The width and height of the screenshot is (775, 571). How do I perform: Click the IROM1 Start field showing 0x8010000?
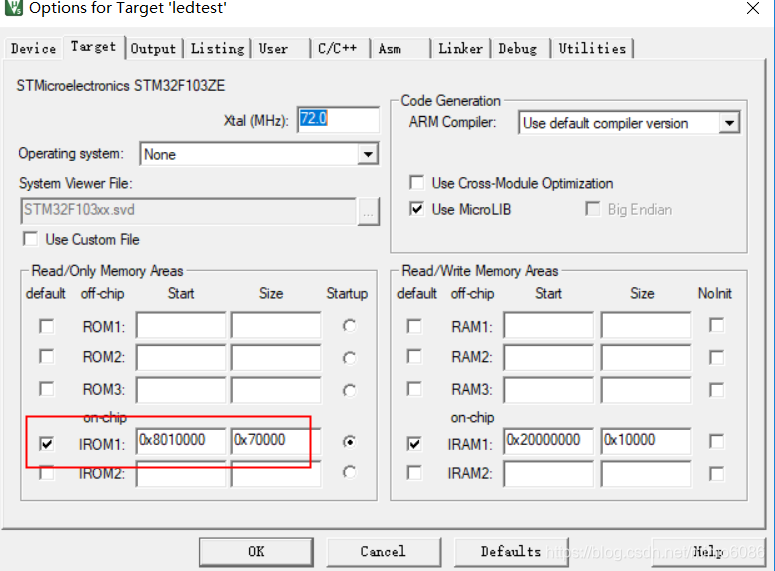(x=181, y=441)
